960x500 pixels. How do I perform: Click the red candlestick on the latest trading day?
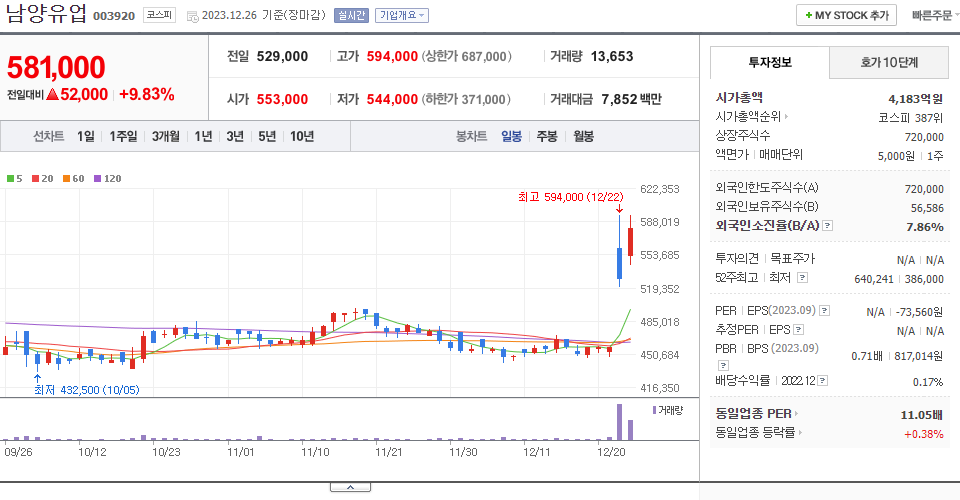click(x=631, y=242)
